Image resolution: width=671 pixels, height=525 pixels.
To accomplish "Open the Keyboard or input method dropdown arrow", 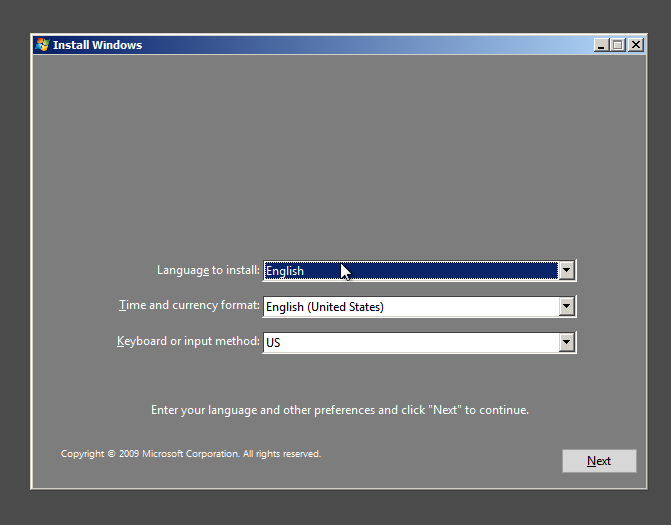I will click(x=567, y=342).
